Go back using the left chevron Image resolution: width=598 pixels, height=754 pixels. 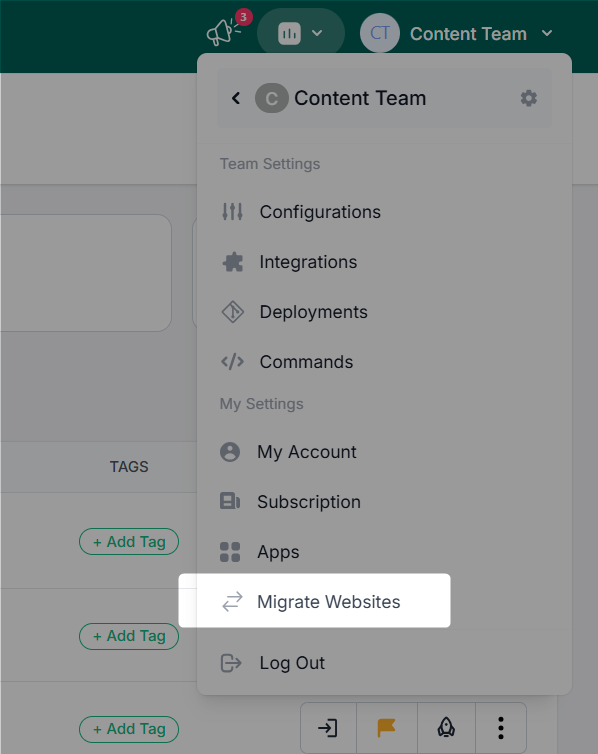point(236,98)
